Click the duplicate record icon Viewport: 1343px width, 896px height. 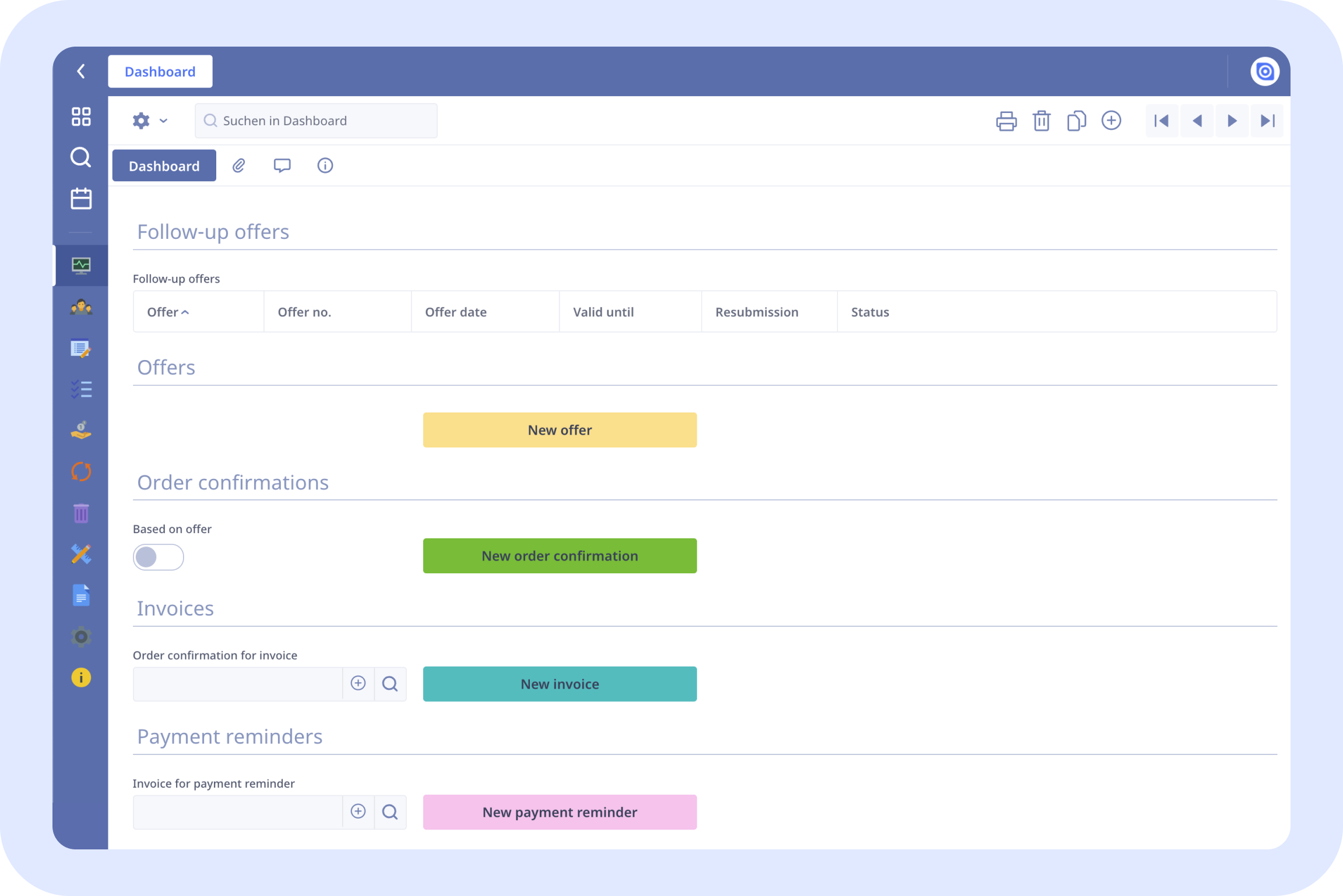click(1076, 121)
